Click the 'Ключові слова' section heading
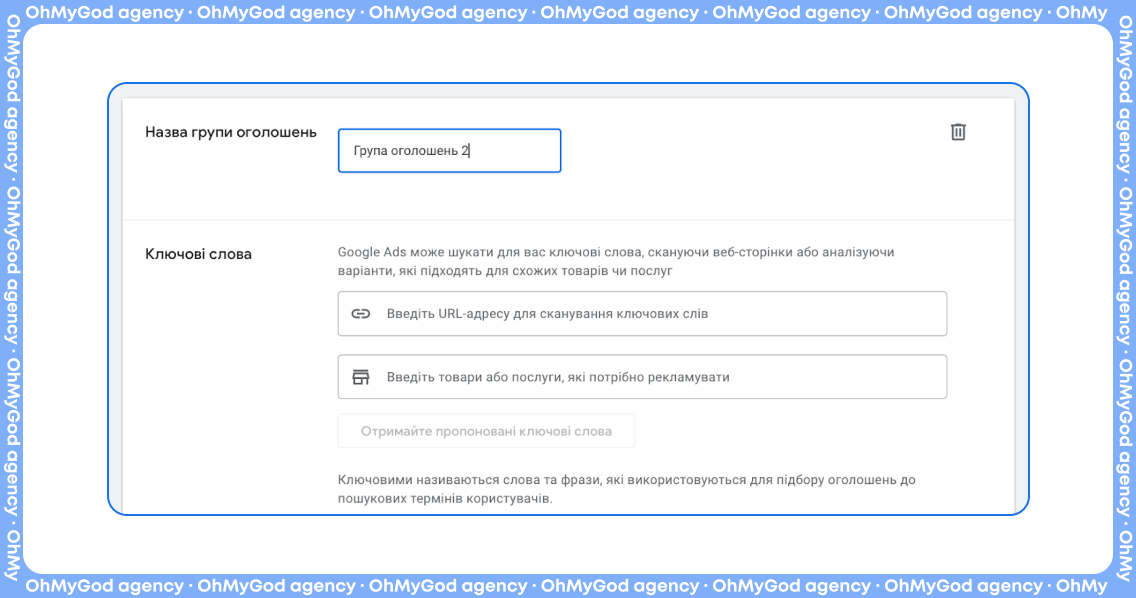Screen dimensions: 1136x598 pyautogui.click(x=198, y=254)
